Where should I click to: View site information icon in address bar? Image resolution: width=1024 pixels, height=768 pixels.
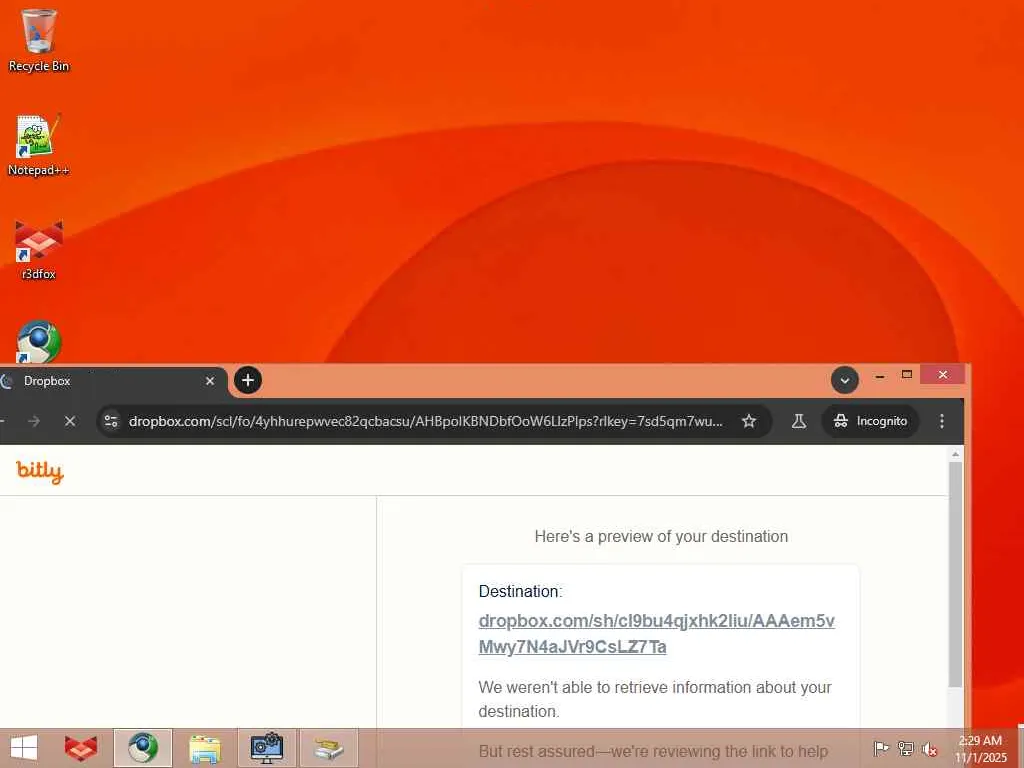111,421
